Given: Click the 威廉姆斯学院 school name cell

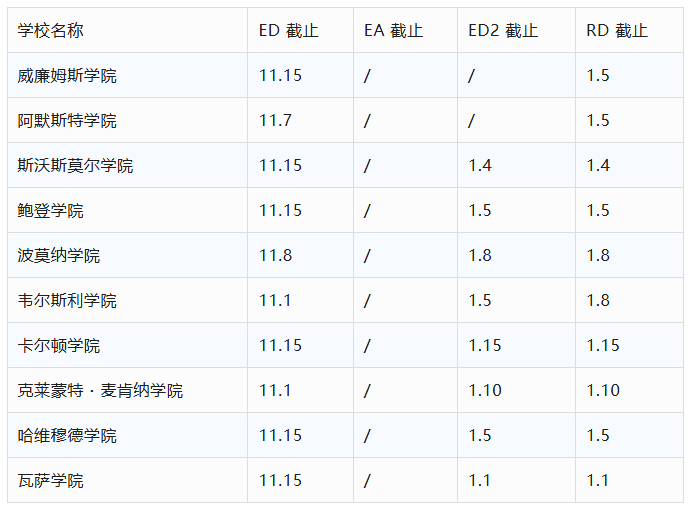Looking at the screenshot, I should point(67,76).
